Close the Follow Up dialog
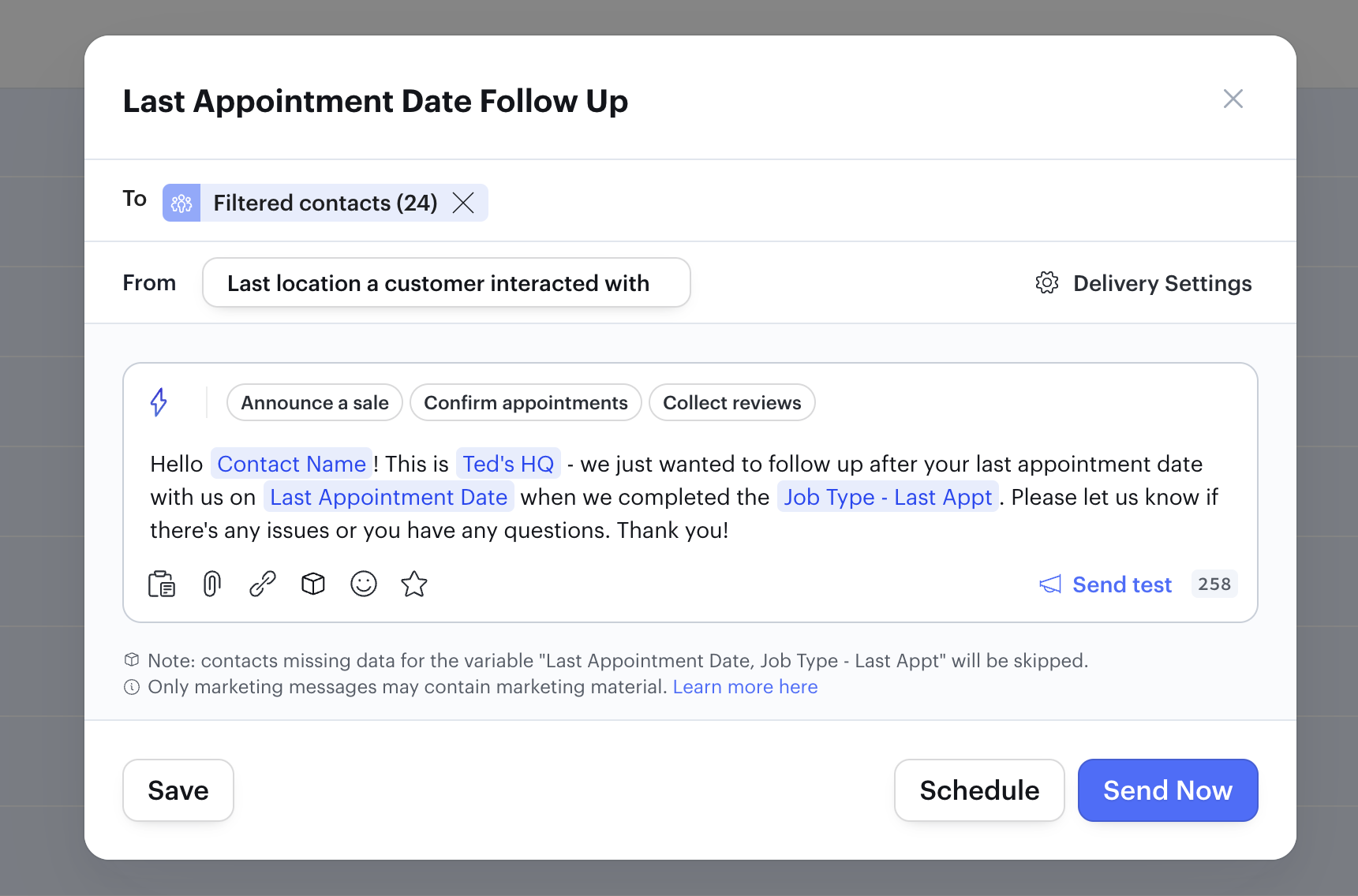The width and height of the screenshot is (1358, 896). pos(1233,99)
